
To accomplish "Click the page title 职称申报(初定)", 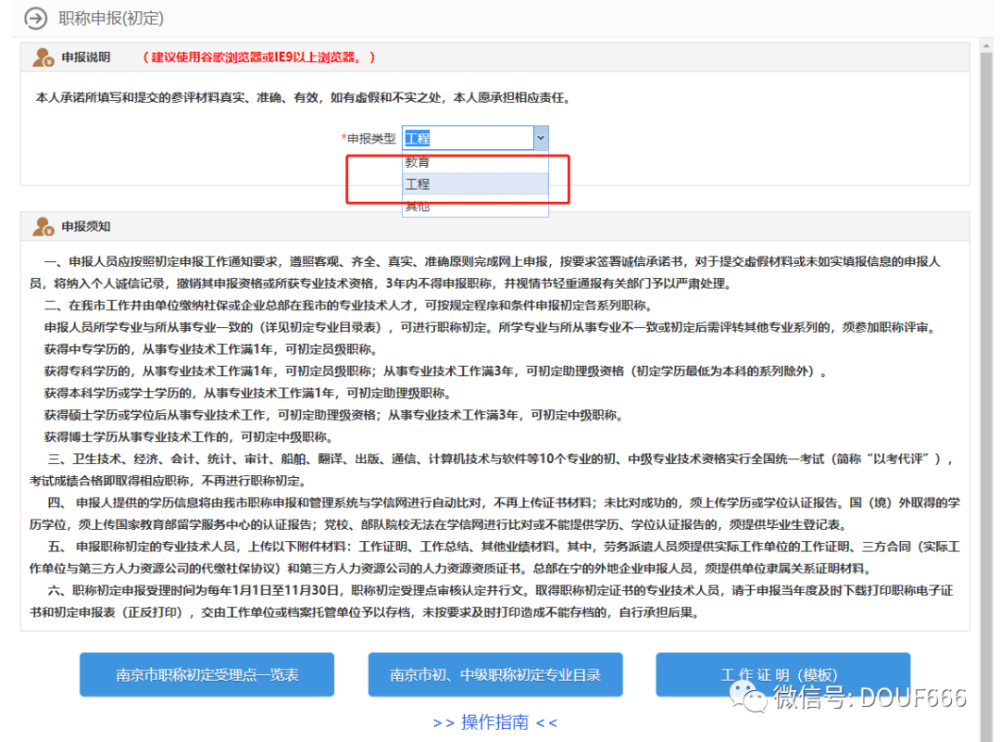I will pos(111,19).
